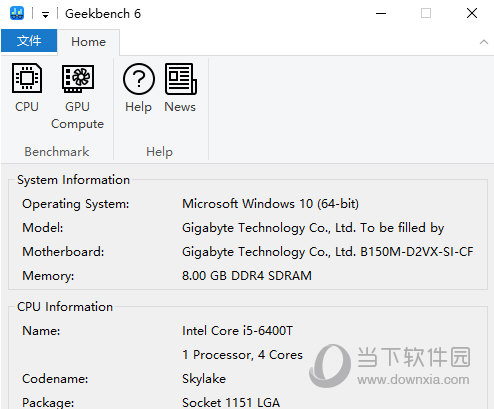Select the 8.00 GB DDR4 SDRAM value

tap(247, 276)
